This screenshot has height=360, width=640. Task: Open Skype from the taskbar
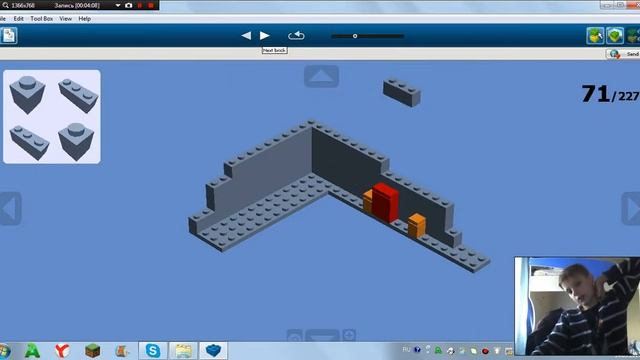point(153,351)
